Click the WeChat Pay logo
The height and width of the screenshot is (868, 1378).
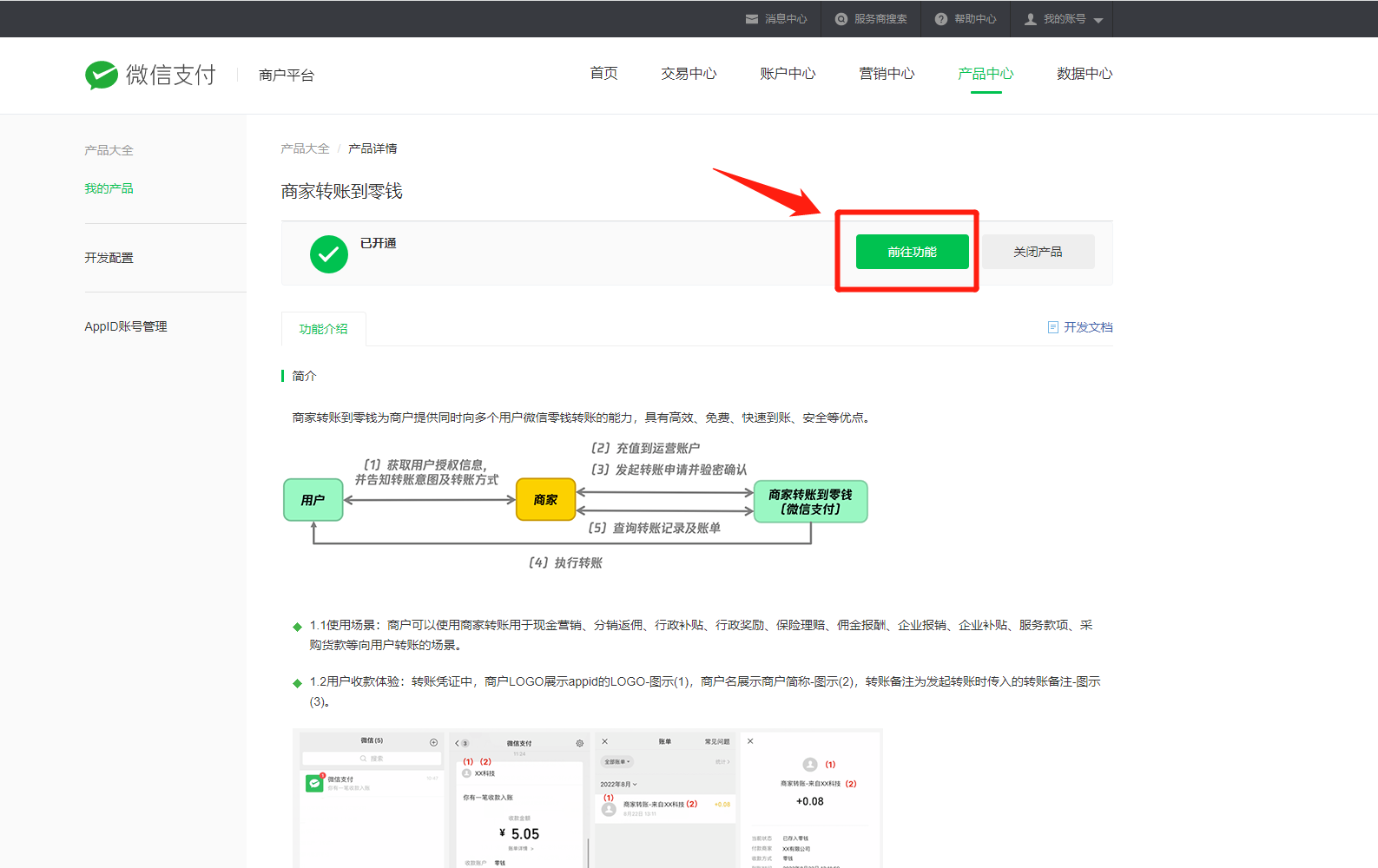(x=150, y=75)
